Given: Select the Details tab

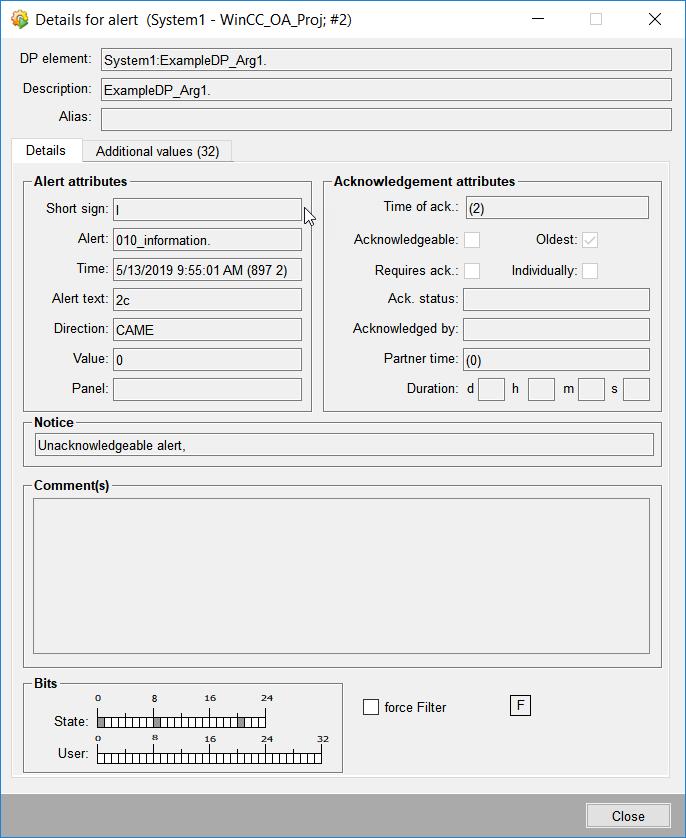Looking at the screenshot, I should coord(46,150).
